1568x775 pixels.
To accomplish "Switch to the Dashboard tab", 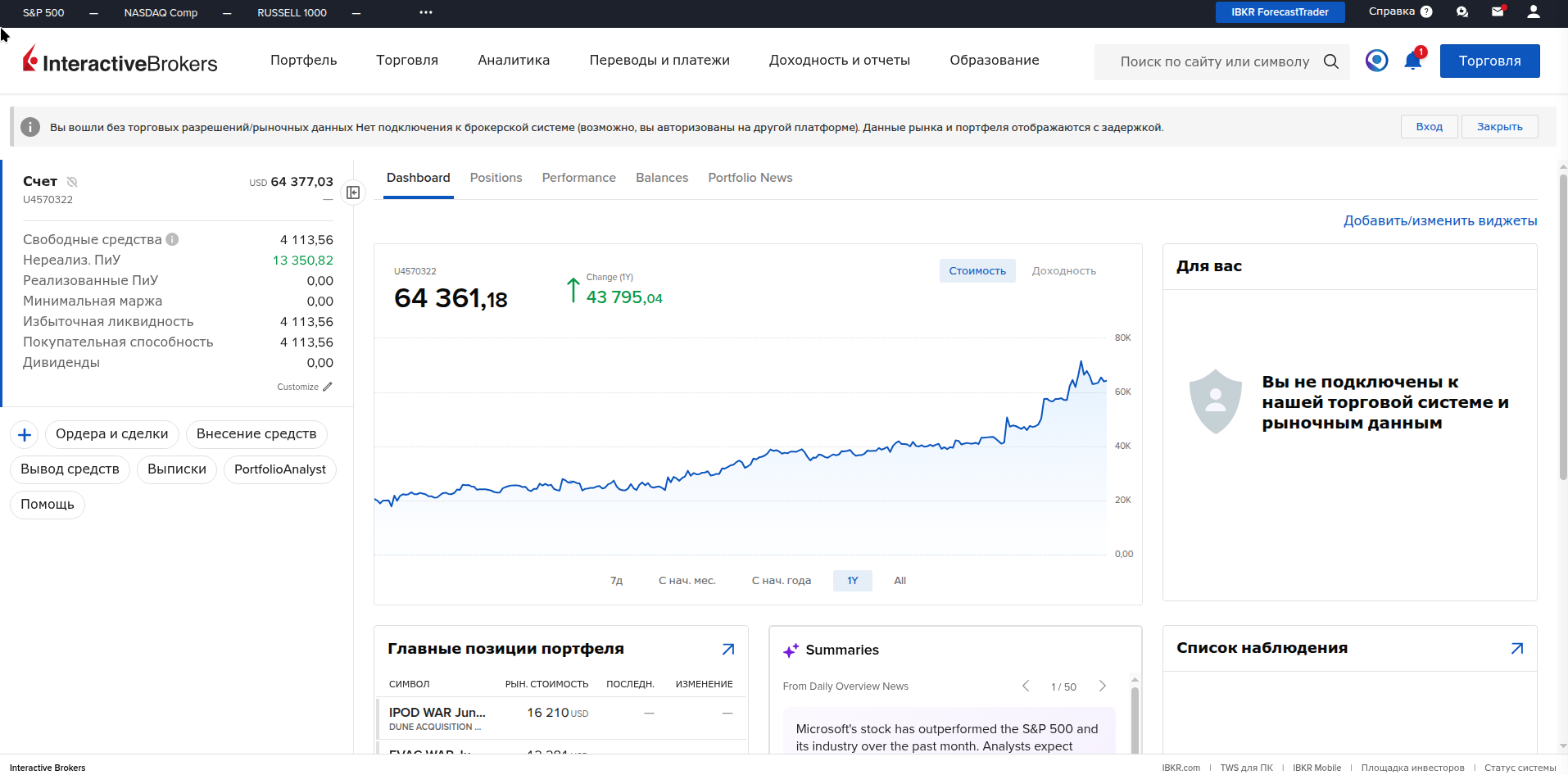I will coord(419,178).
